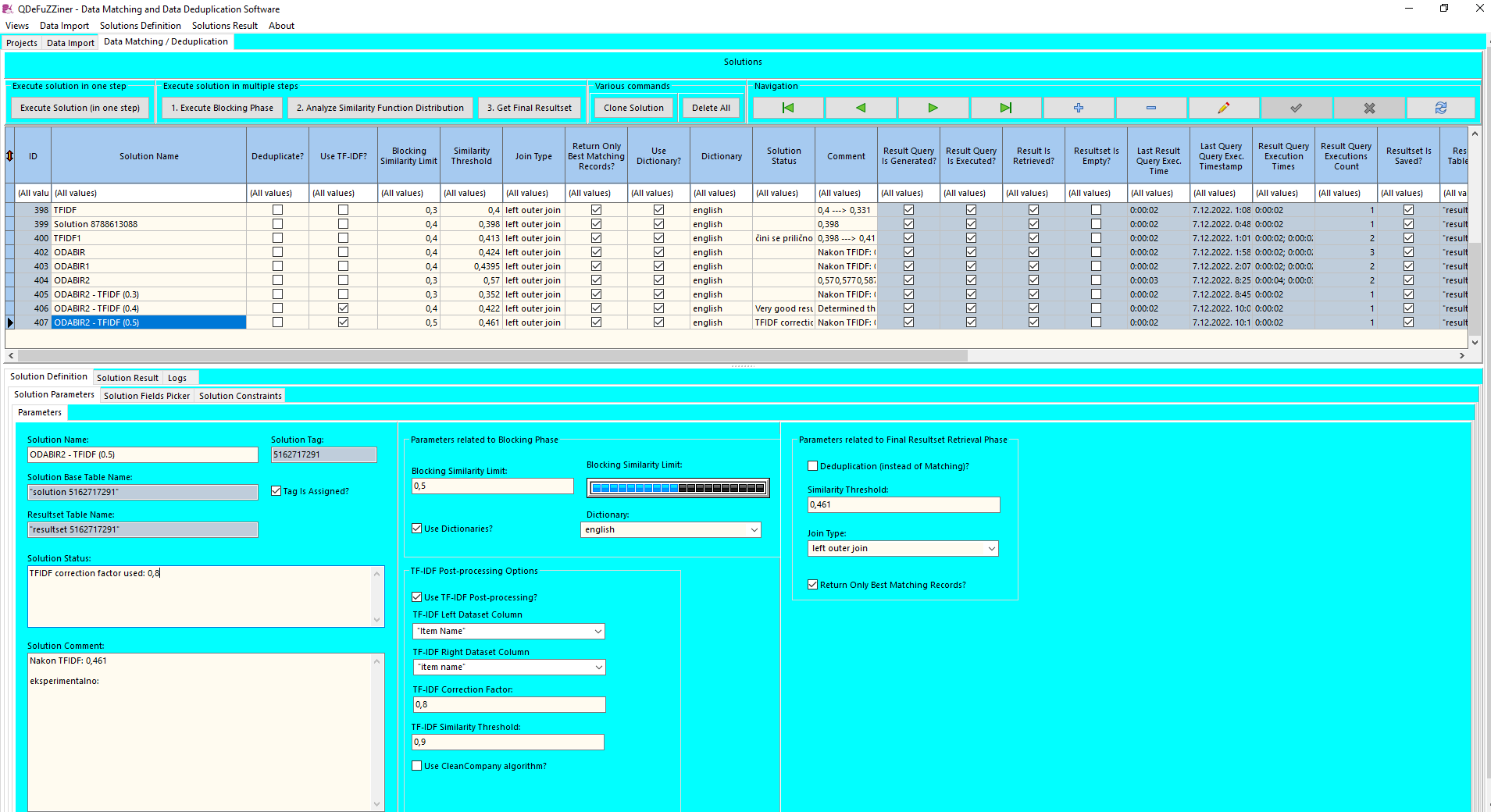Enable the Deduplication (instead of Matching) checkbox

pyautogui.click(x=812, y=466)
